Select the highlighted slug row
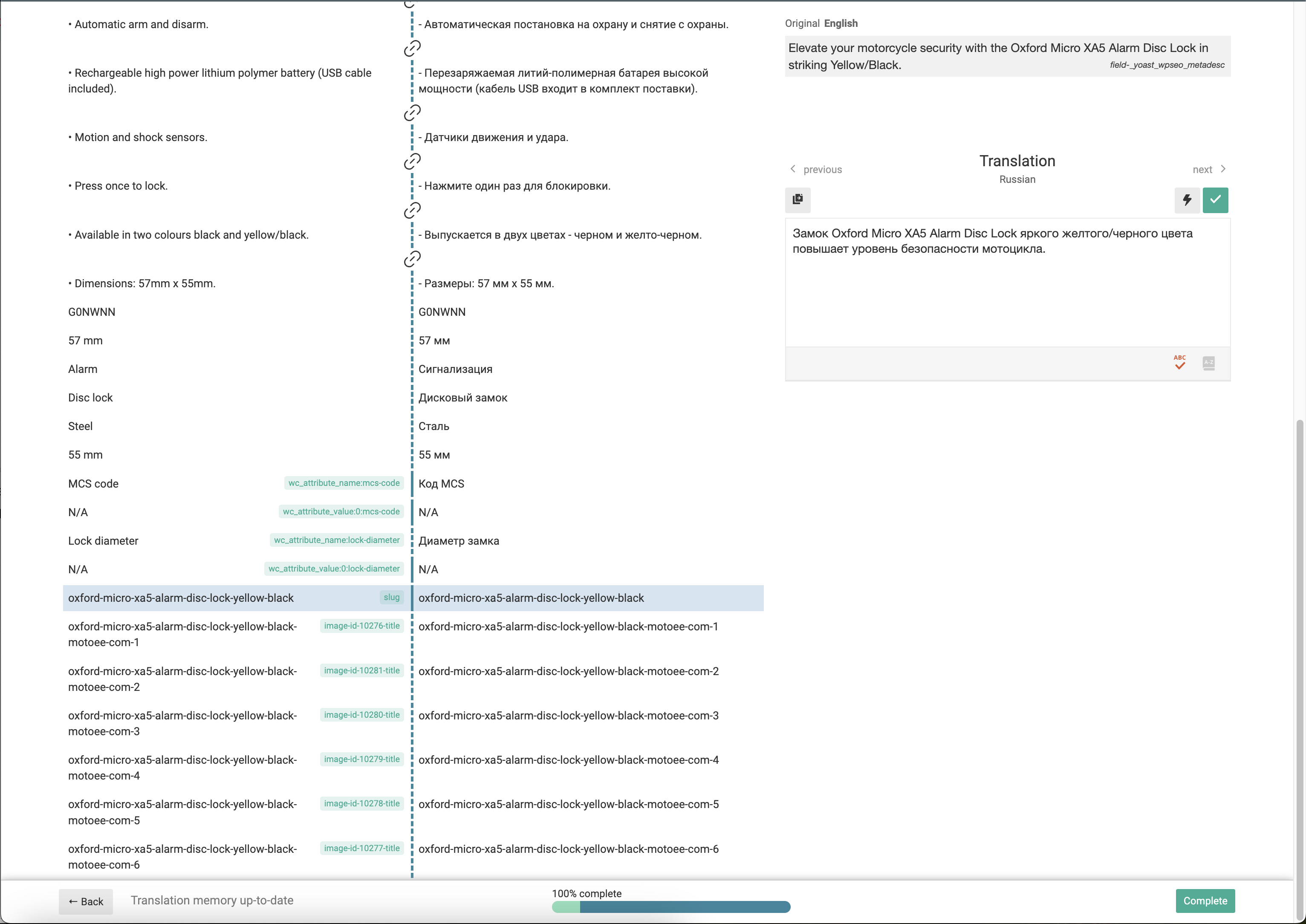The width and height of the screenshot is (1306, 924). tap(413, 598)
